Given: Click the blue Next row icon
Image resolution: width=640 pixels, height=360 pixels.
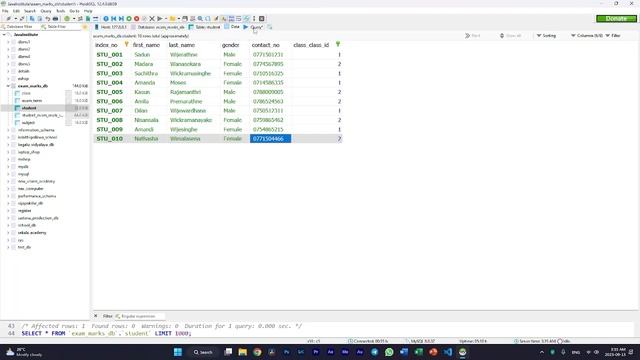Looking at the screenshot, I should click(x=121, y=19).
